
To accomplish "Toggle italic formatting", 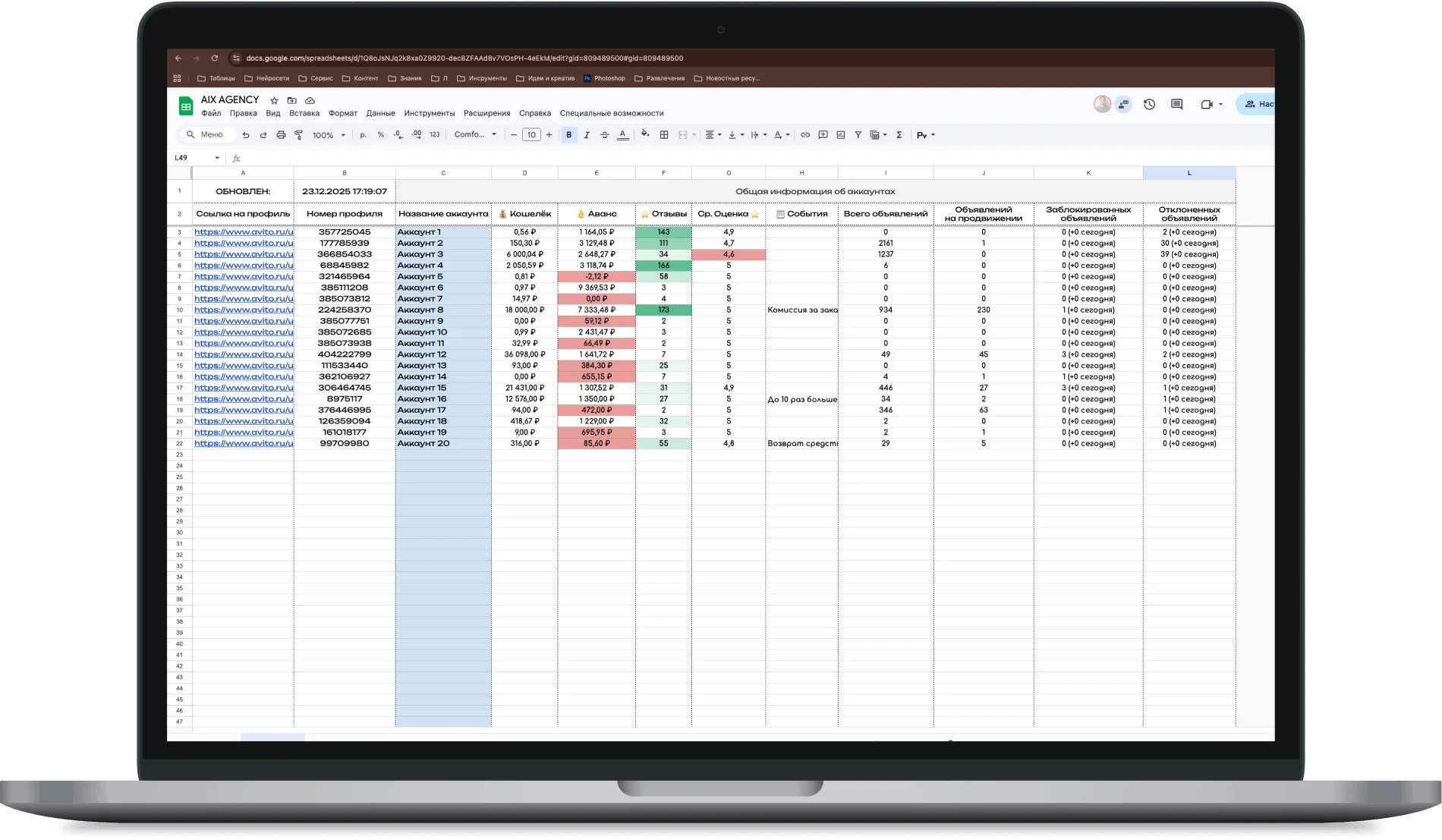I will click(587, 135).
